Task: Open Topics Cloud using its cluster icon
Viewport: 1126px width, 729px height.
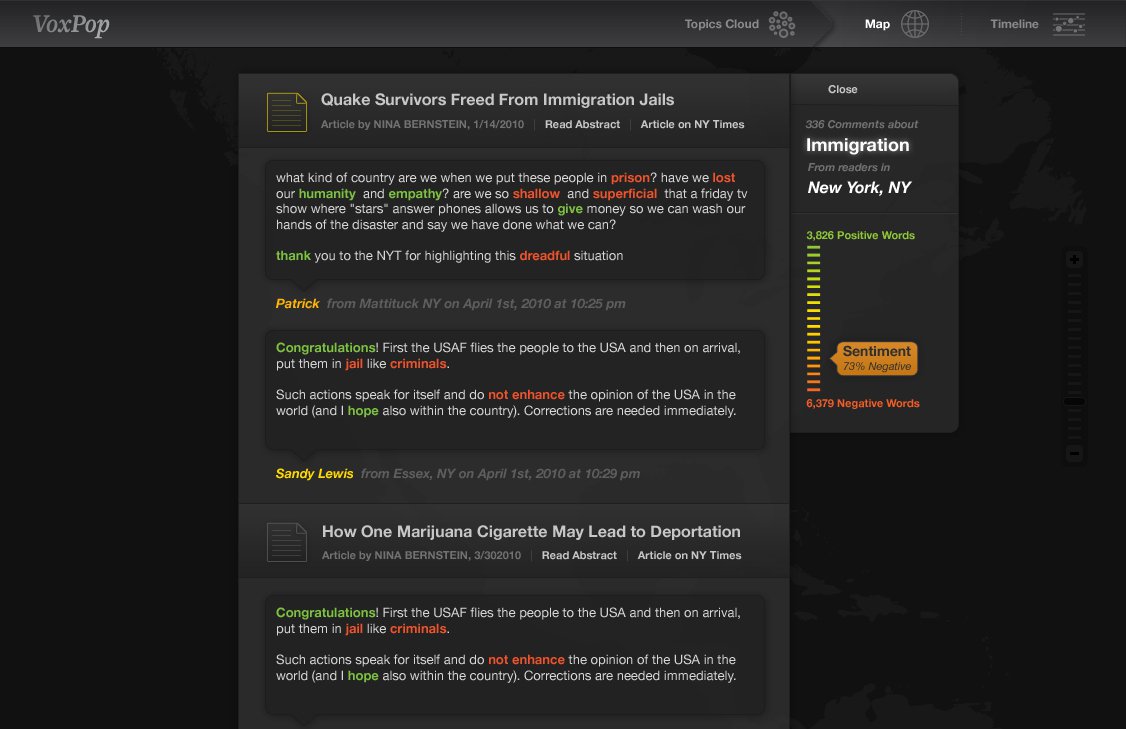Action: tap(781, 23)
